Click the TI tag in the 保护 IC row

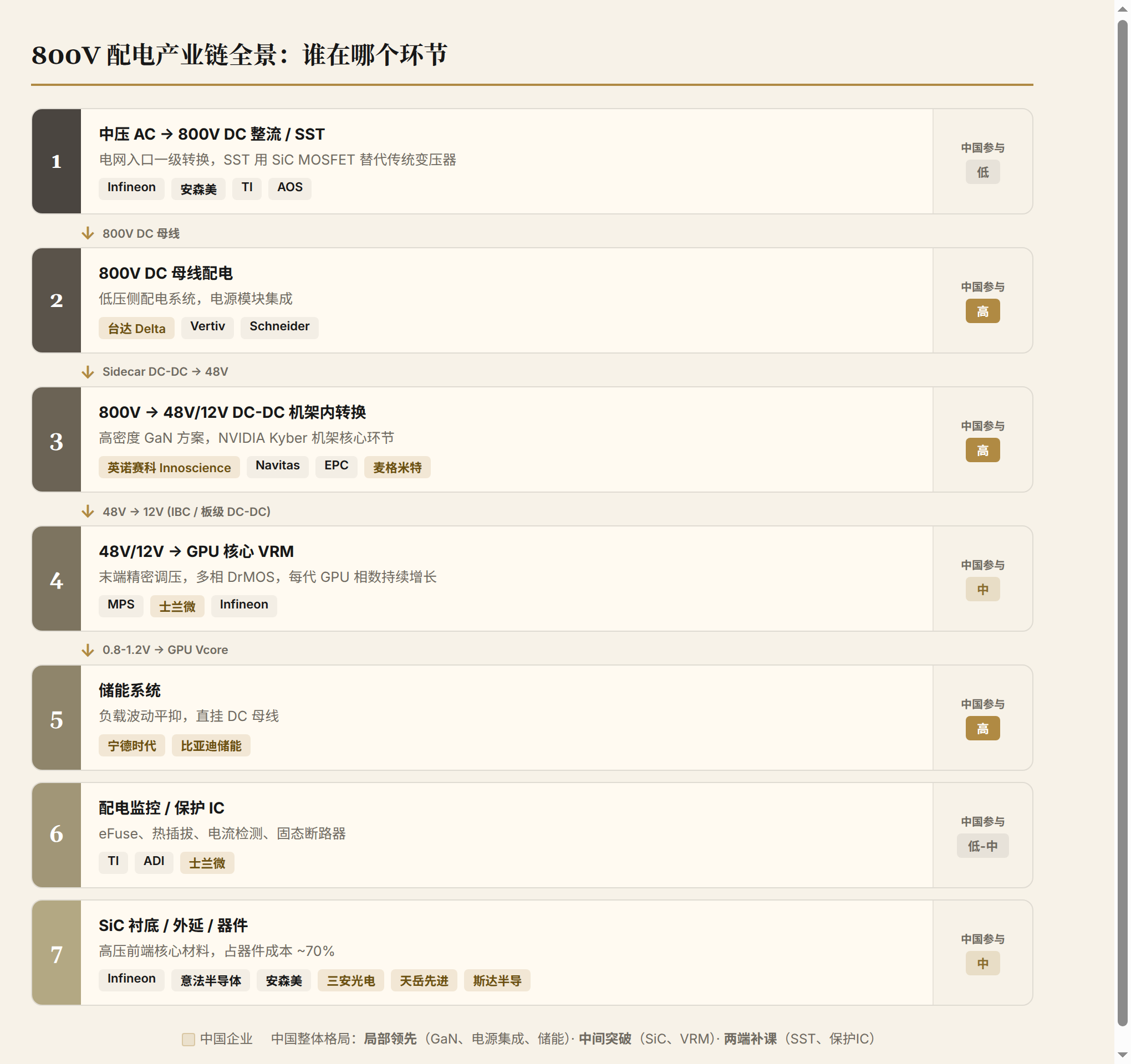click(x=113, y=862)
